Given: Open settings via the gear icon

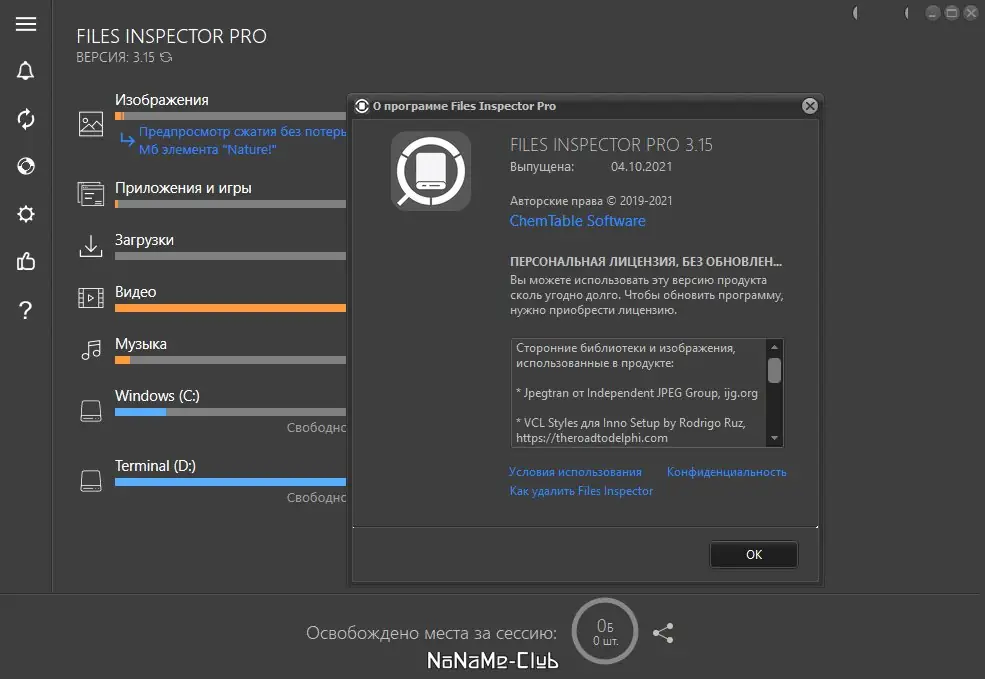Looking at the screenshot, I should [26, 214].
